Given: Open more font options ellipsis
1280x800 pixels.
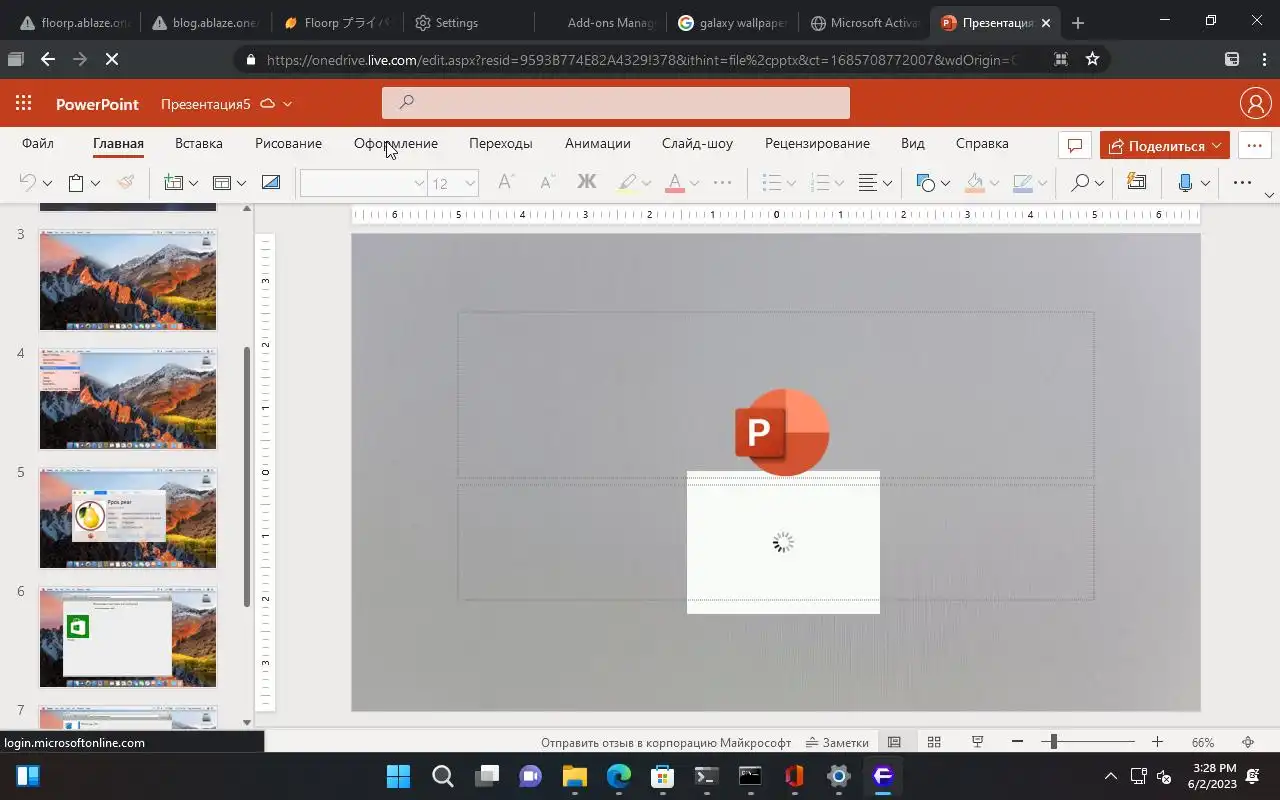Looking at the screenshot, I should coord(722,183).
